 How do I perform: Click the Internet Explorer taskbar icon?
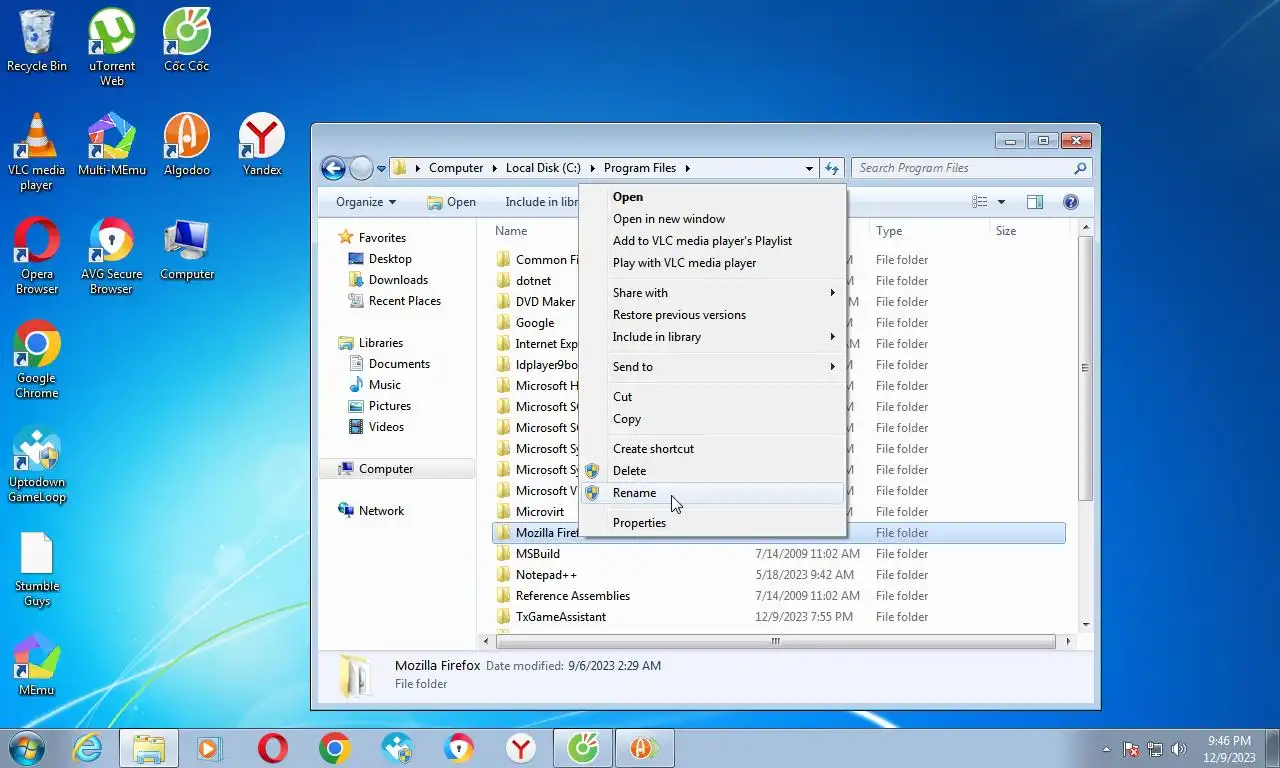click(x=88, y=748)
